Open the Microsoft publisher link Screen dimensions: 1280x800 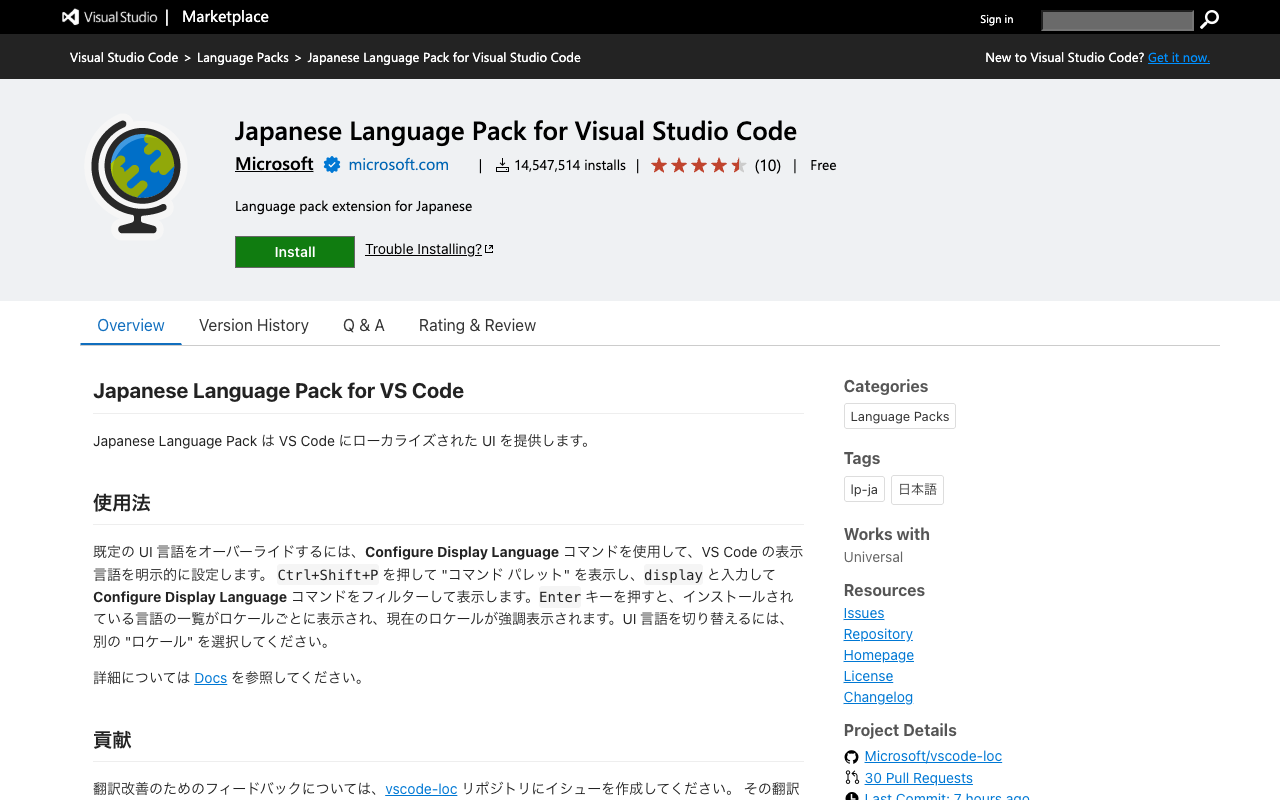click(x=274, y=164)
